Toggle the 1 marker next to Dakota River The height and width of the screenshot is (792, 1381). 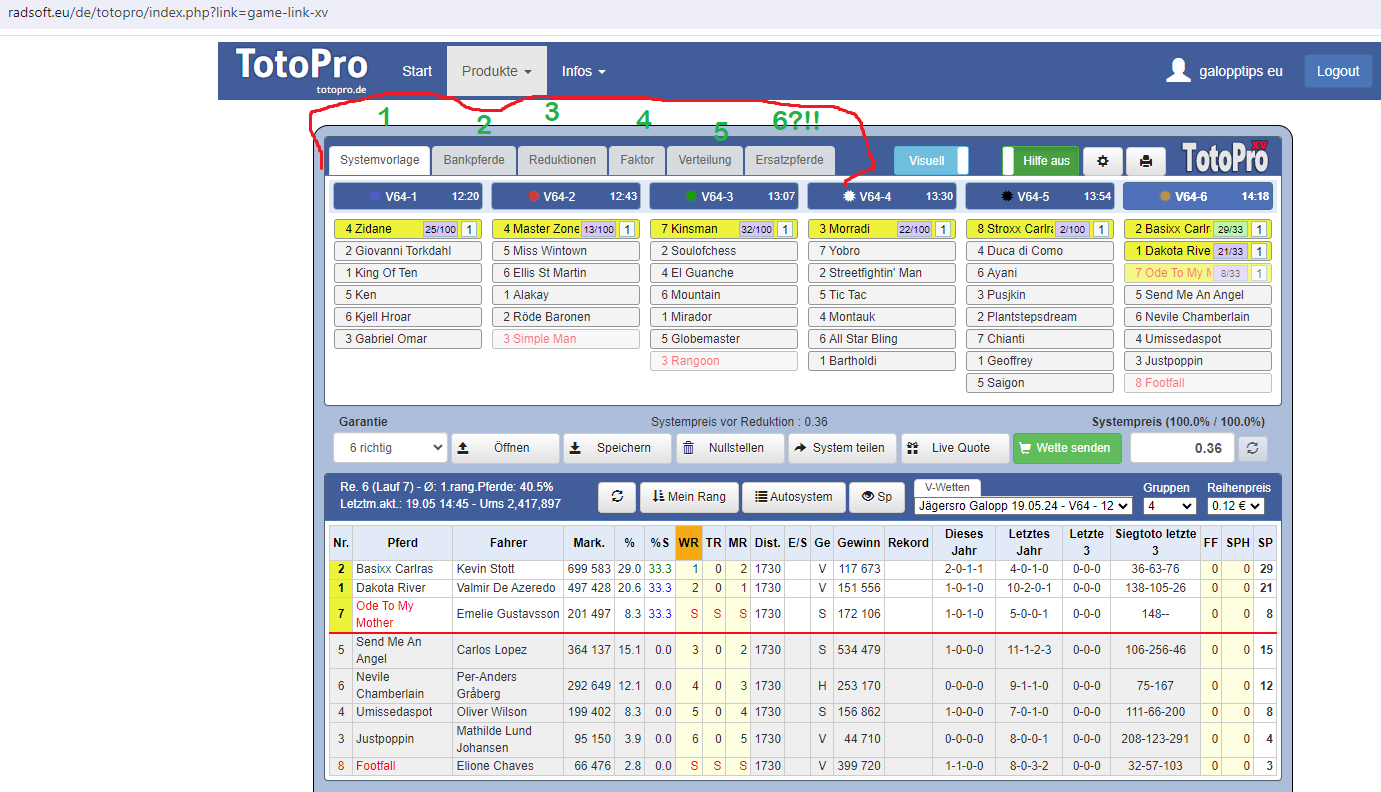pos(1260,251)
